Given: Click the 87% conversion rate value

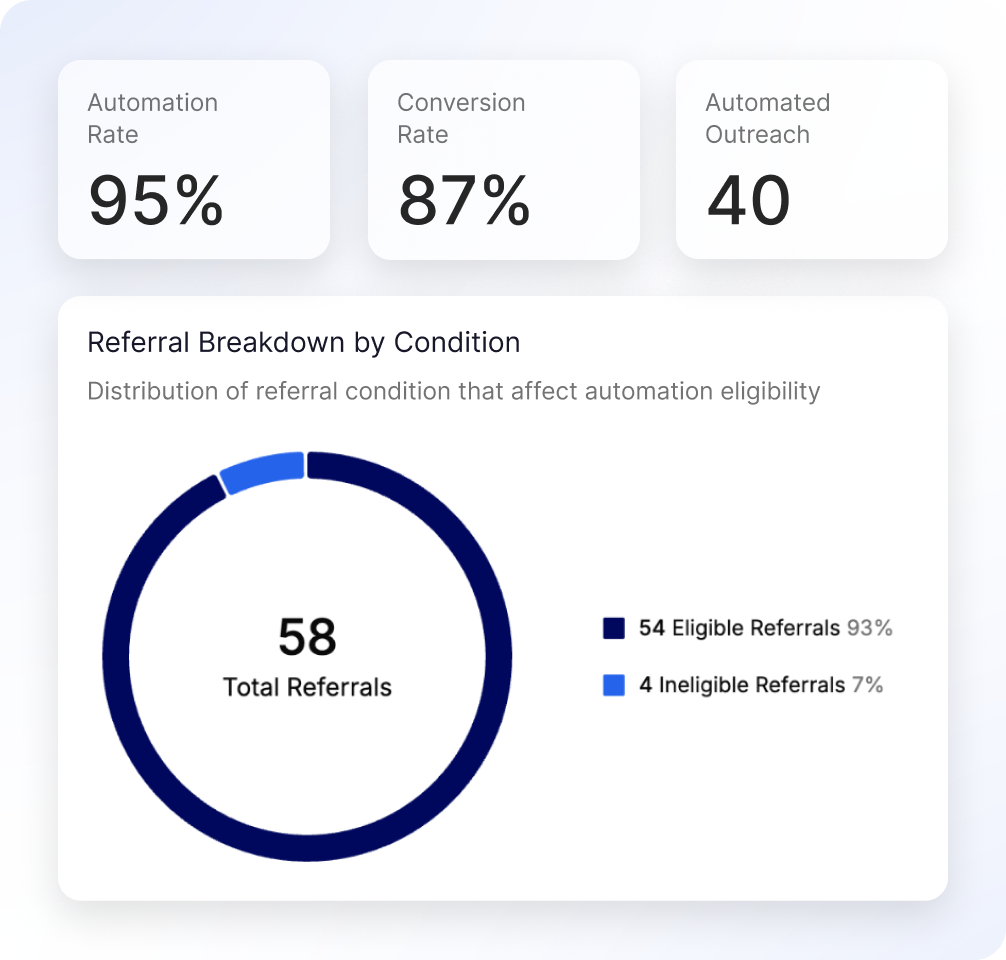Looking at the screenshot, I should (464, 201).
